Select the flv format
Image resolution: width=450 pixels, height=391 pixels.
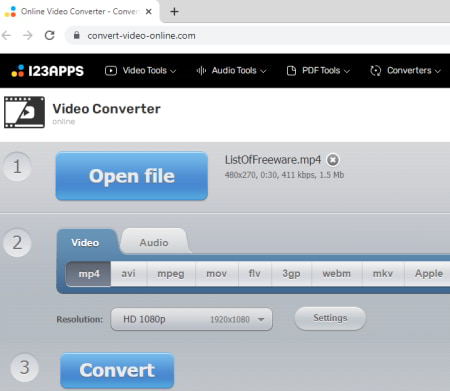[x=255, y=274]
